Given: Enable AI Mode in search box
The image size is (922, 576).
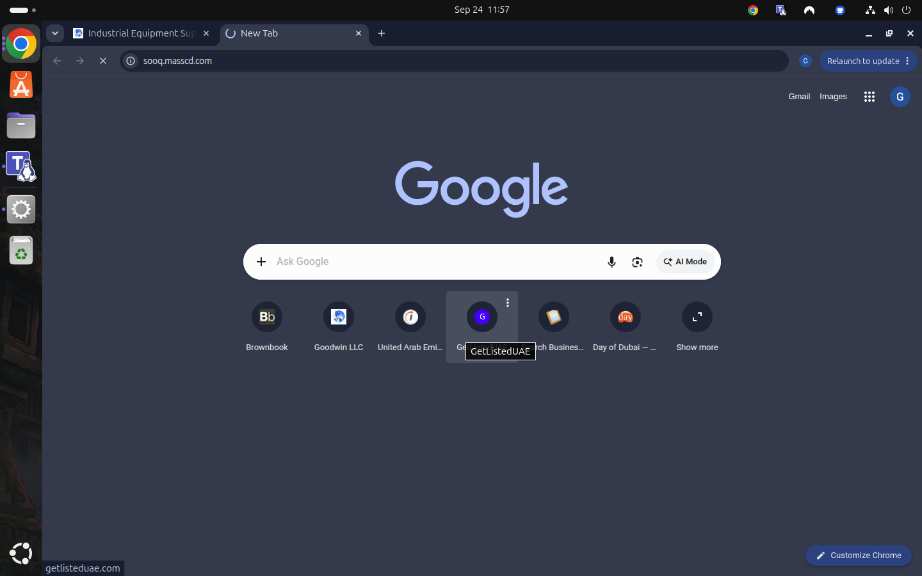Looking at the screenshot, I should point(685,262).
